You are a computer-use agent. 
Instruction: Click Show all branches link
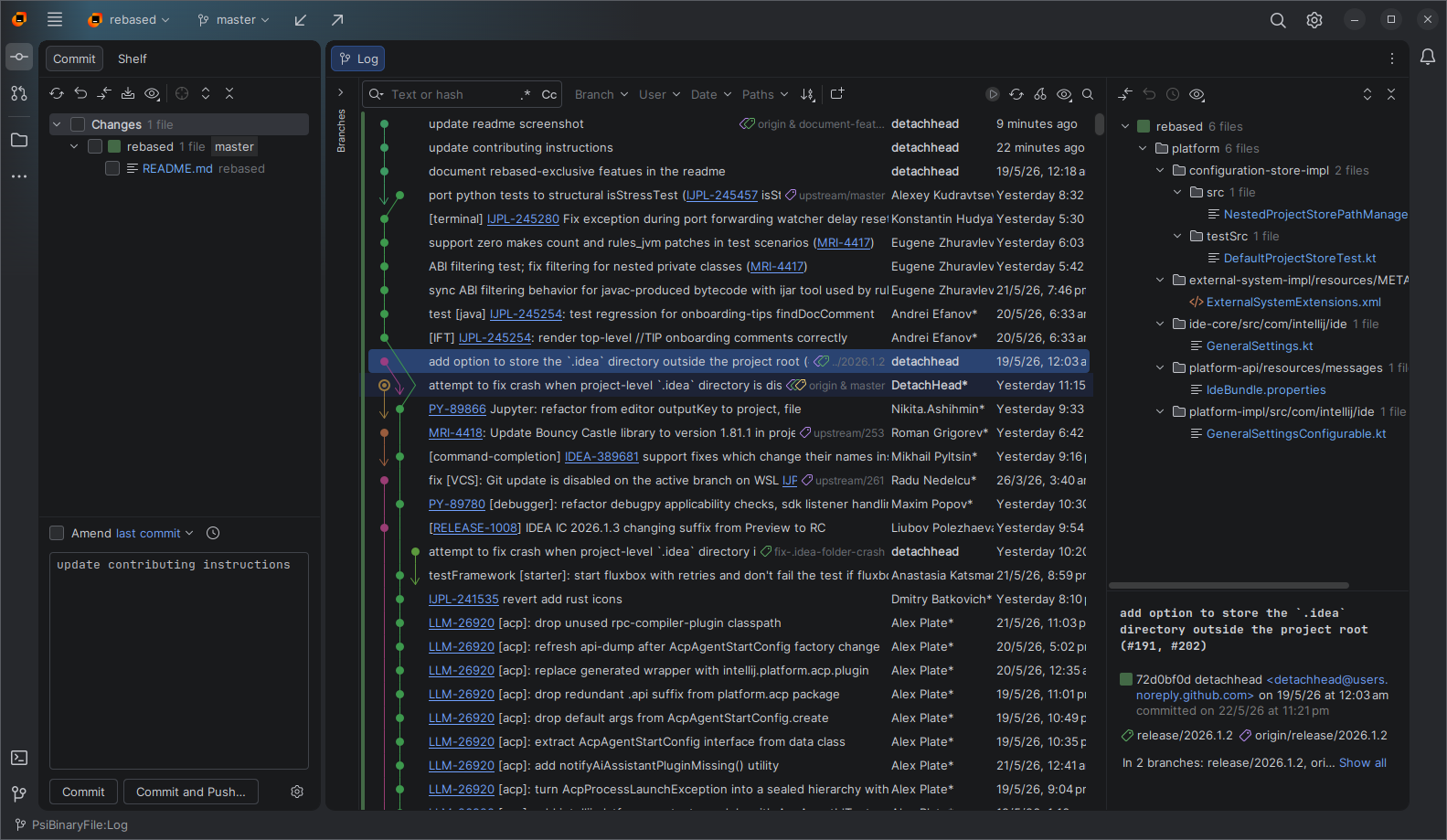pos(1363,762)
